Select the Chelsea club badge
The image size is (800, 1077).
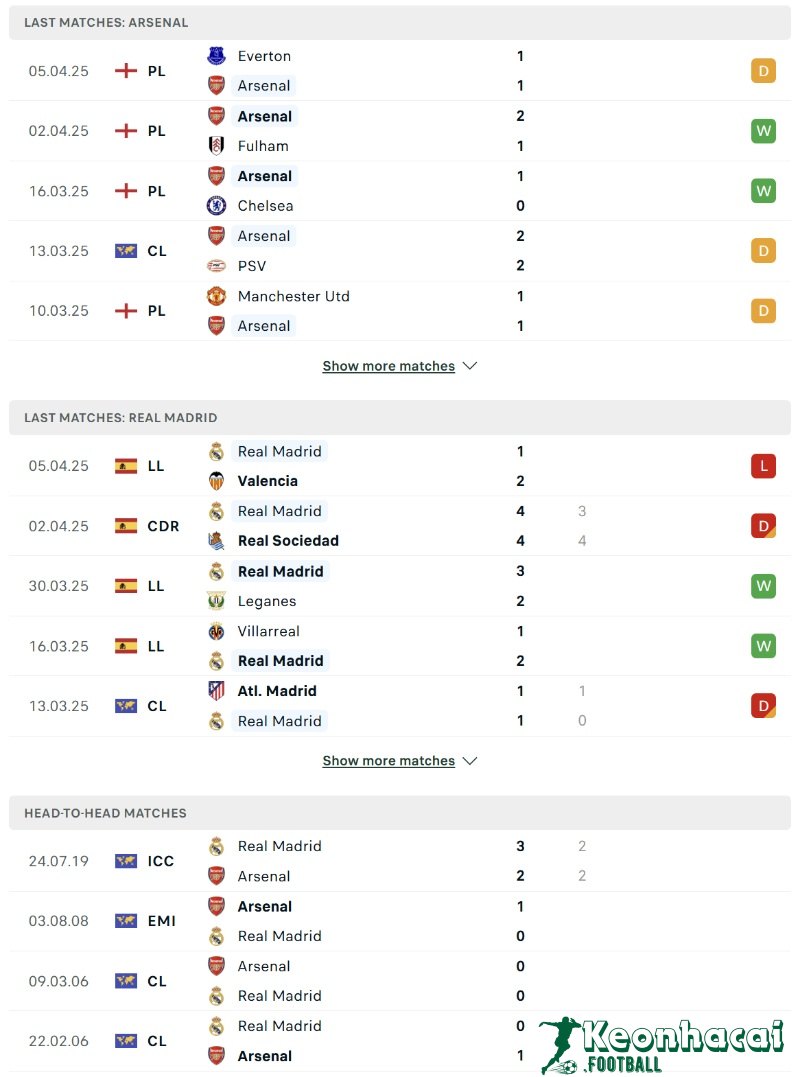(x=216, y=206)
